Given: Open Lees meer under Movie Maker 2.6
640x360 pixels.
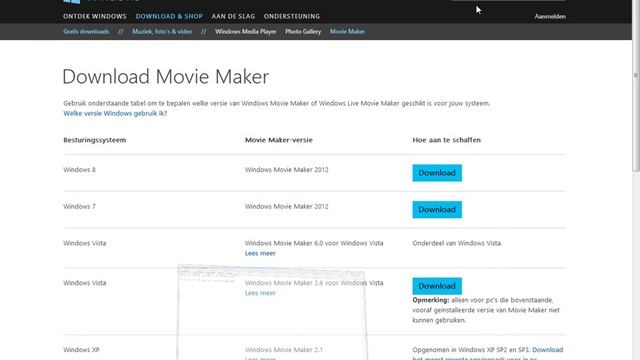Looking at the screenshot, I should click(260, 293).
